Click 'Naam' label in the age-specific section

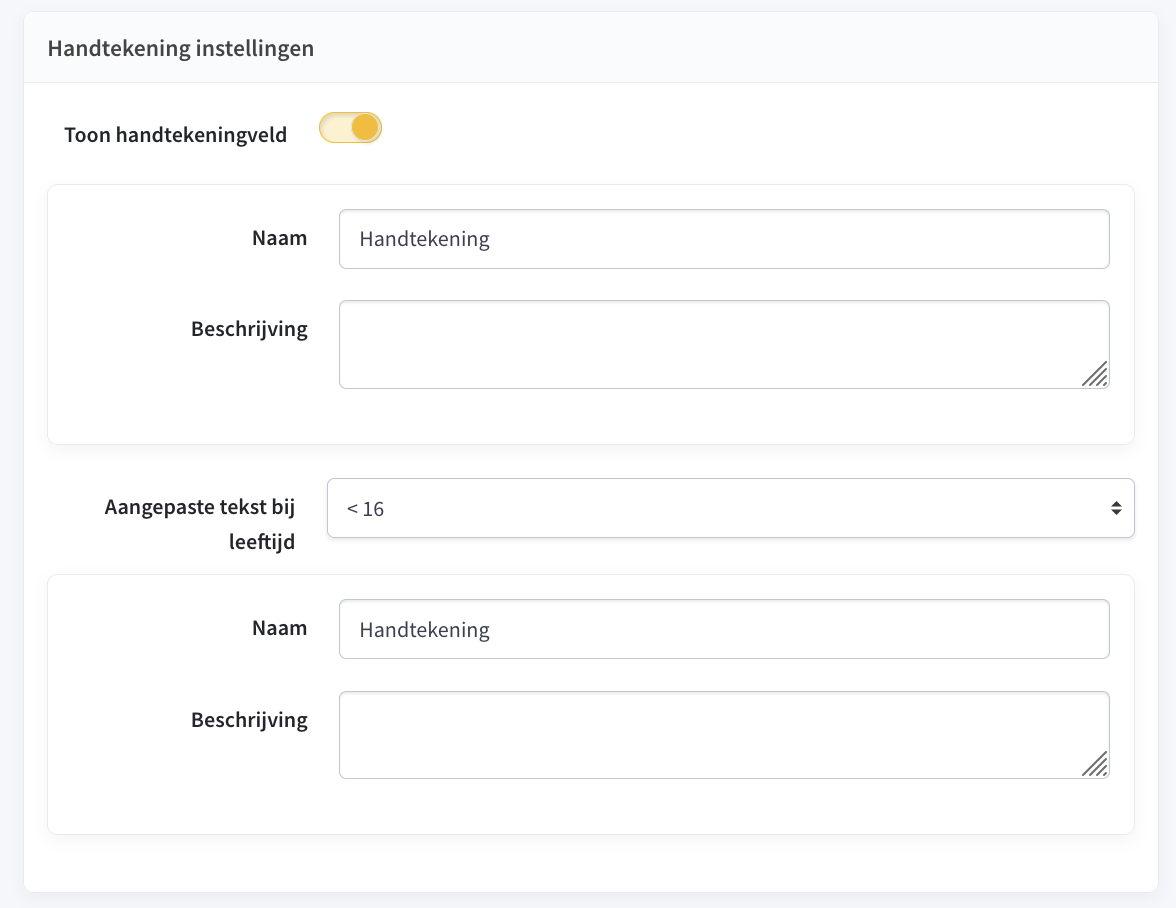[x=280, y=628]
